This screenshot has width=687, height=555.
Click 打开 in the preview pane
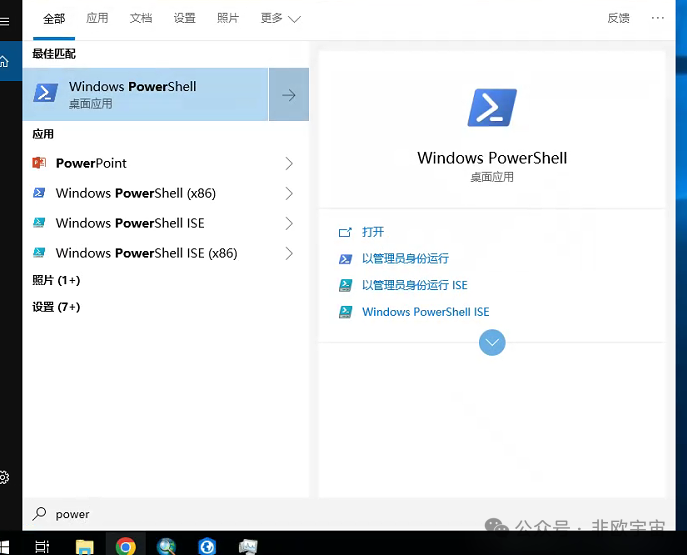[373, 232]
